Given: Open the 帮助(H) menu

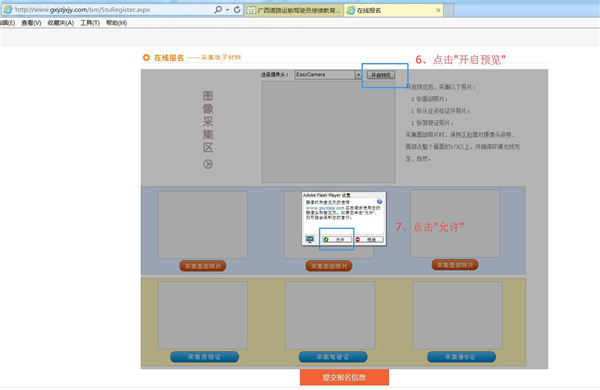Looking at the screenshot, I should pos(116,23).
